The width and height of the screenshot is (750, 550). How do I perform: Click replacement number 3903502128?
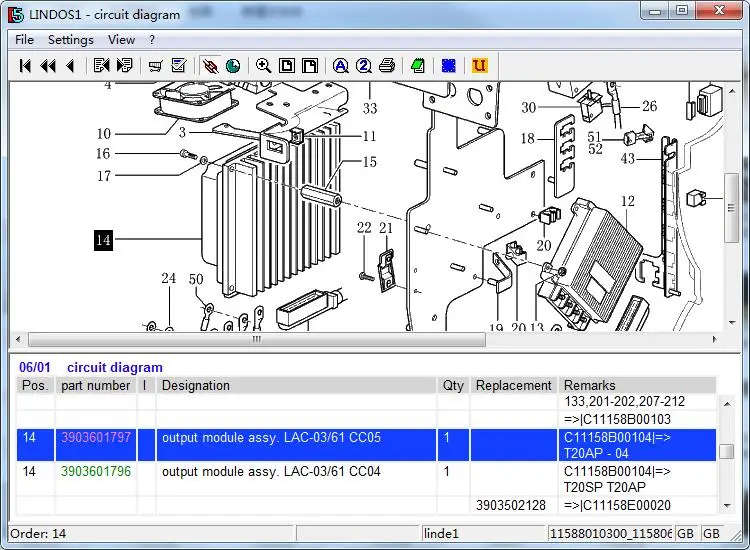tap(511, 505)
